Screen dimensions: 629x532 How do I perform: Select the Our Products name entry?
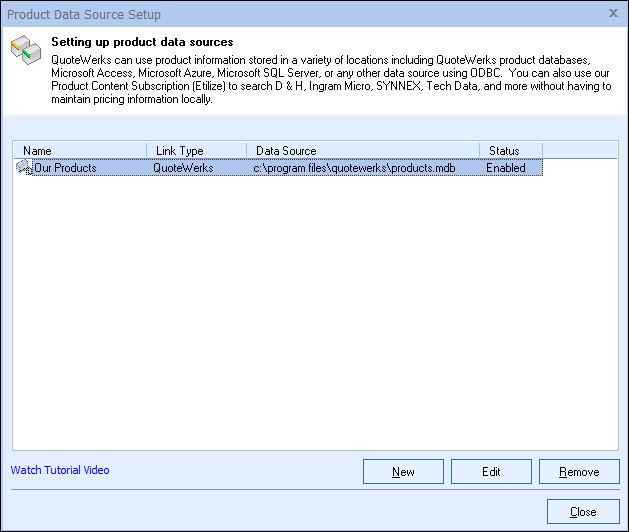[x=66, y=168]
